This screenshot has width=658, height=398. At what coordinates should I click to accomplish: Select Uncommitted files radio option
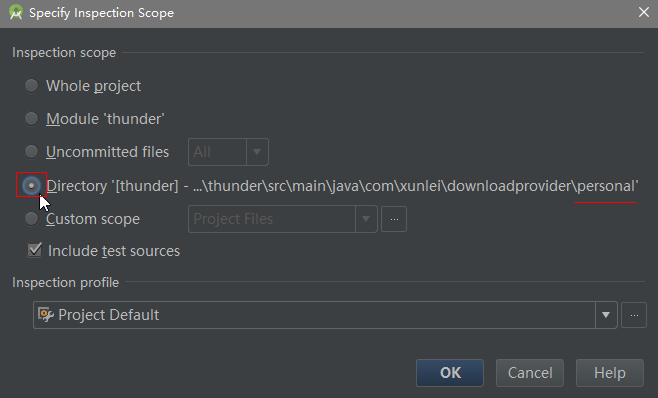tap(31, 152)
